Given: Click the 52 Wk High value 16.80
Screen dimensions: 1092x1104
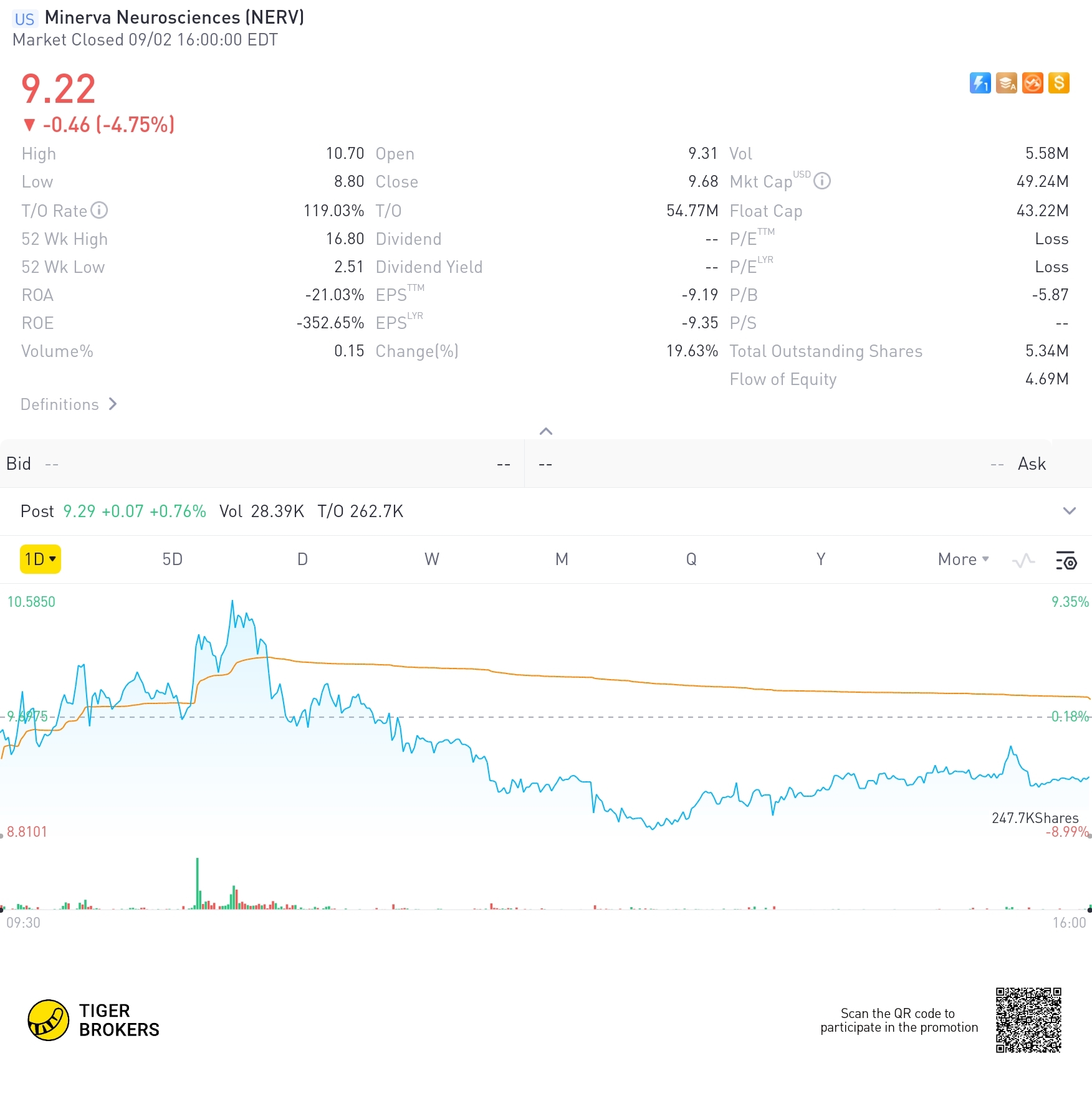Looking at the screenshot, I should [x=345, y=239].
